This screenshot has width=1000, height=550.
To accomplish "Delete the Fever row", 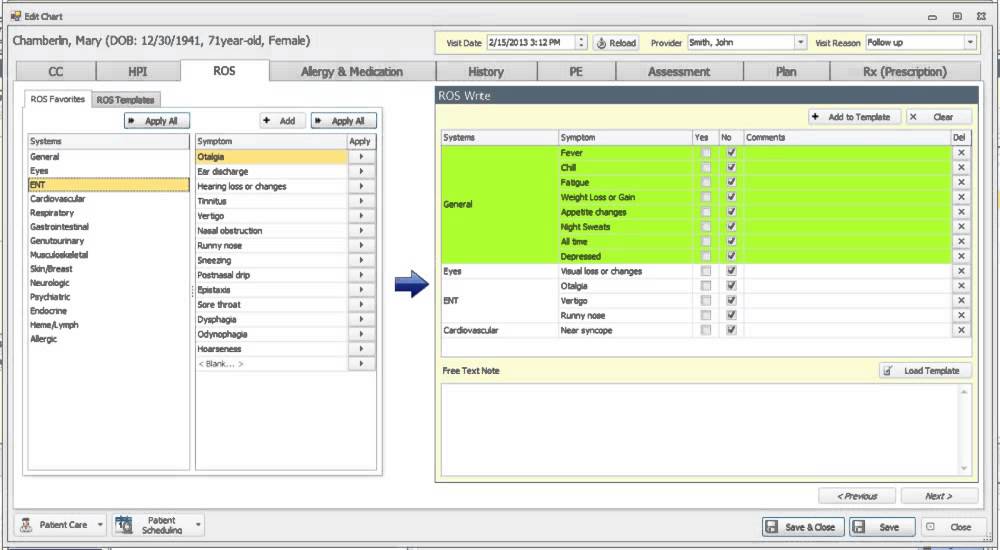I will coord(961,152).
